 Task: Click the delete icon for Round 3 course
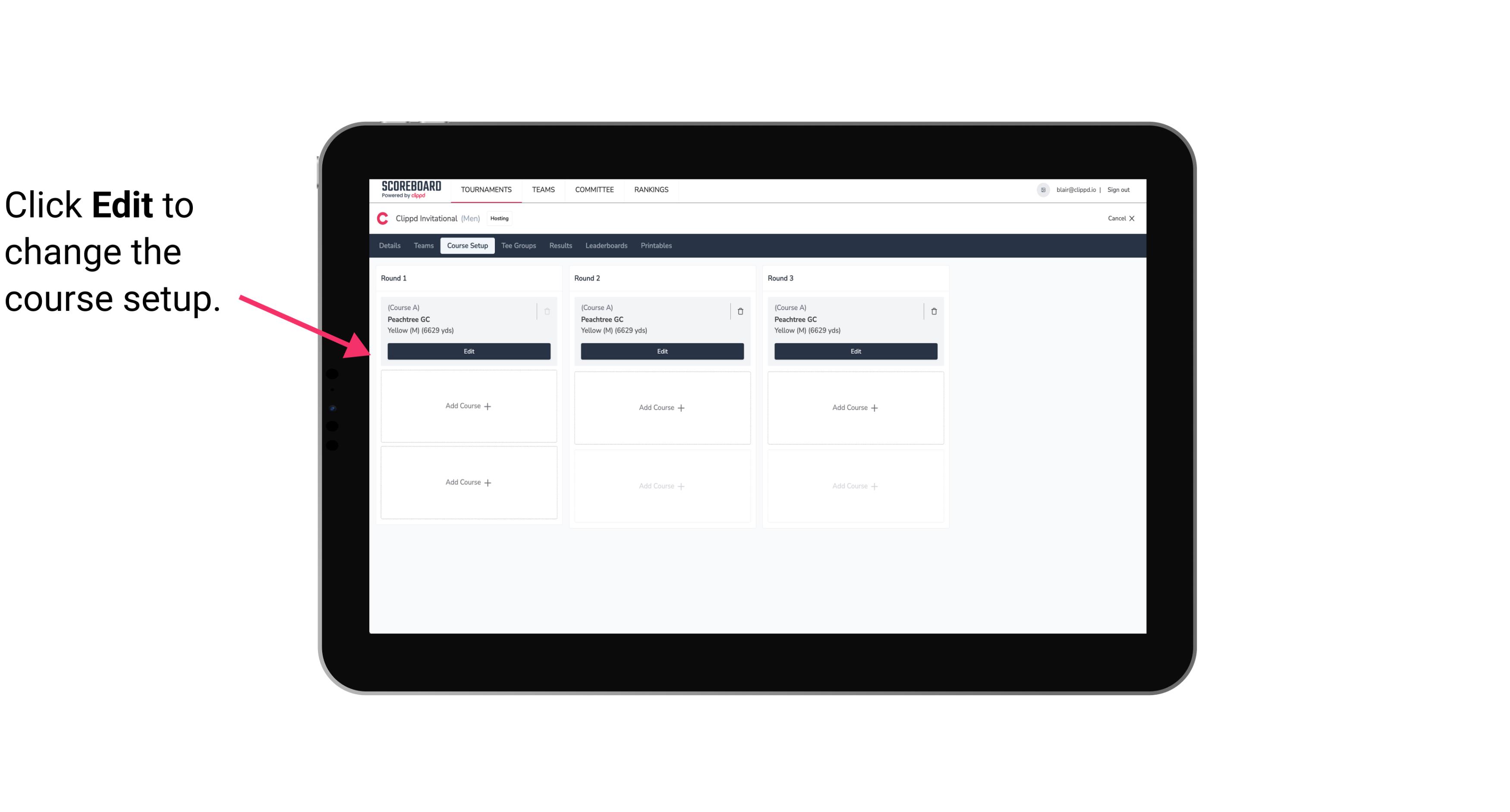[932, 311]
